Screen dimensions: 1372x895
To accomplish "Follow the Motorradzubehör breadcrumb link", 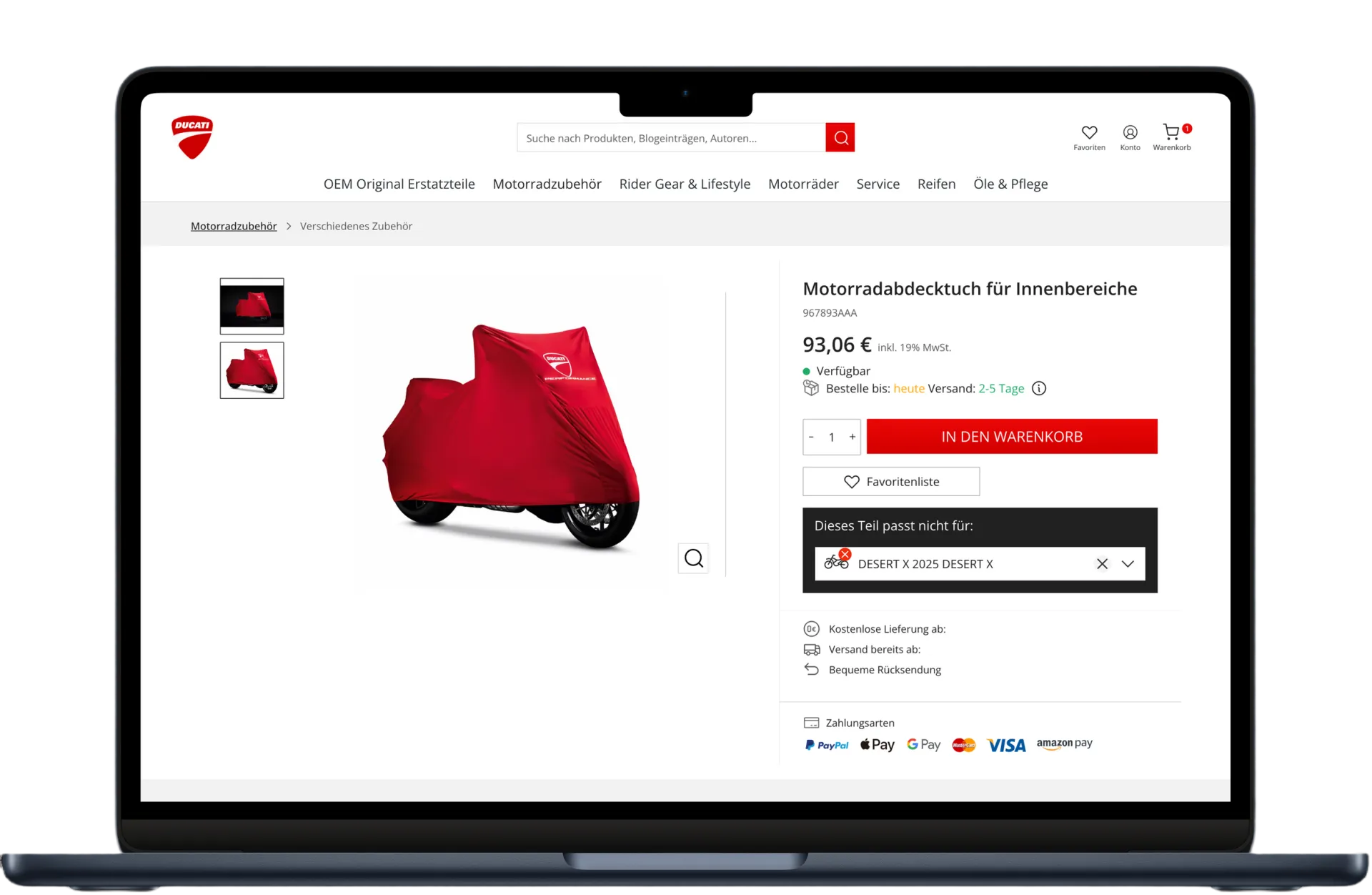I will click(x=234, y=226).
